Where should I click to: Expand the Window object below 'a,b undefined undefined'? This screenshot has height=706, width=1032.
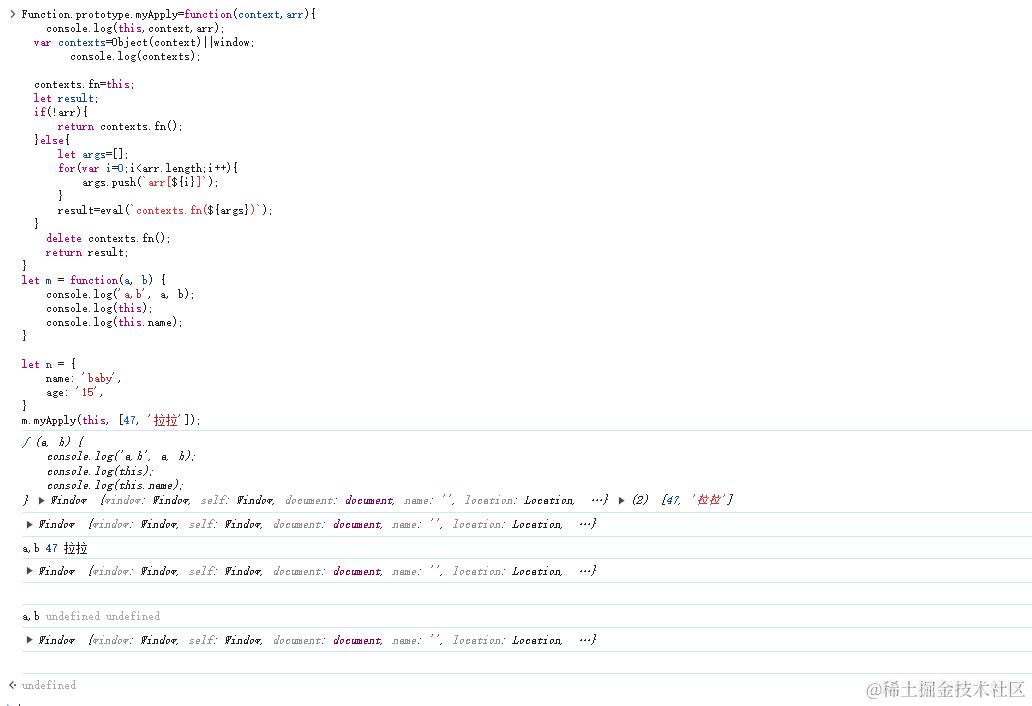[x=30, y=640]
